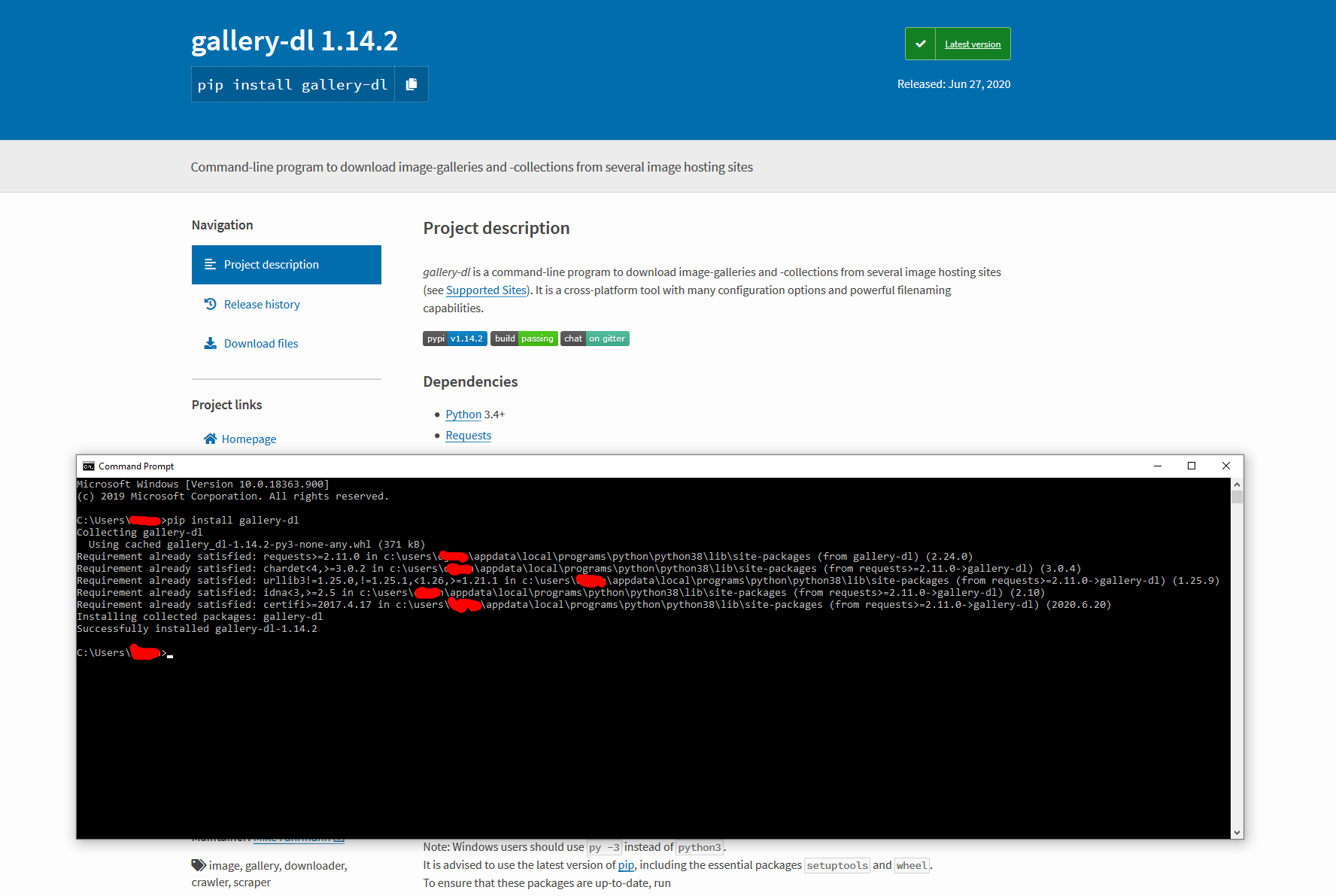Click the copy command icon beside pip install
This screenshot has width=1336, height=896.
point(411,84)
